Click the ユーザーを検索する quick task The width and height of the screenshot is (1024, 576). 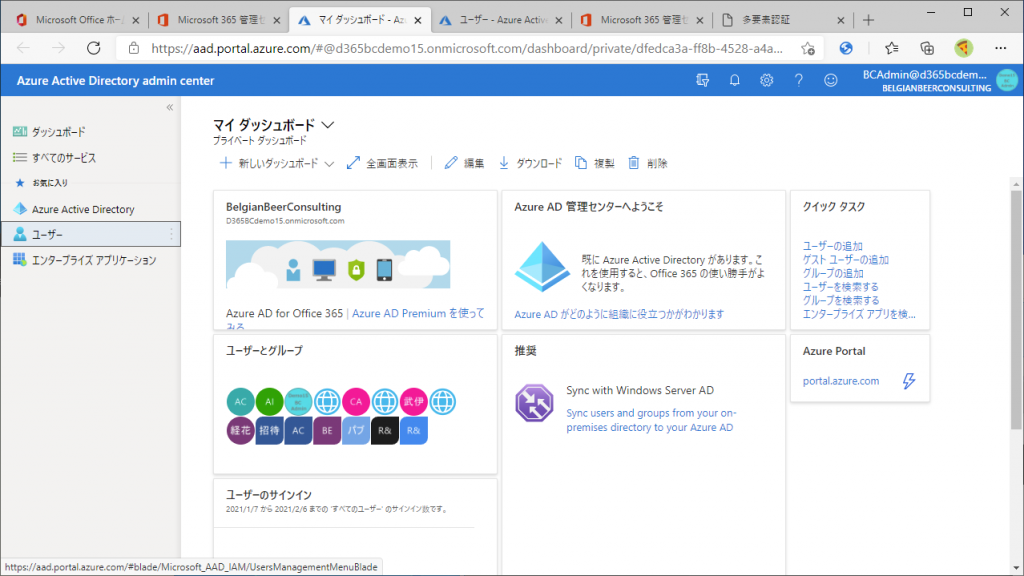[x=840, y=287]
